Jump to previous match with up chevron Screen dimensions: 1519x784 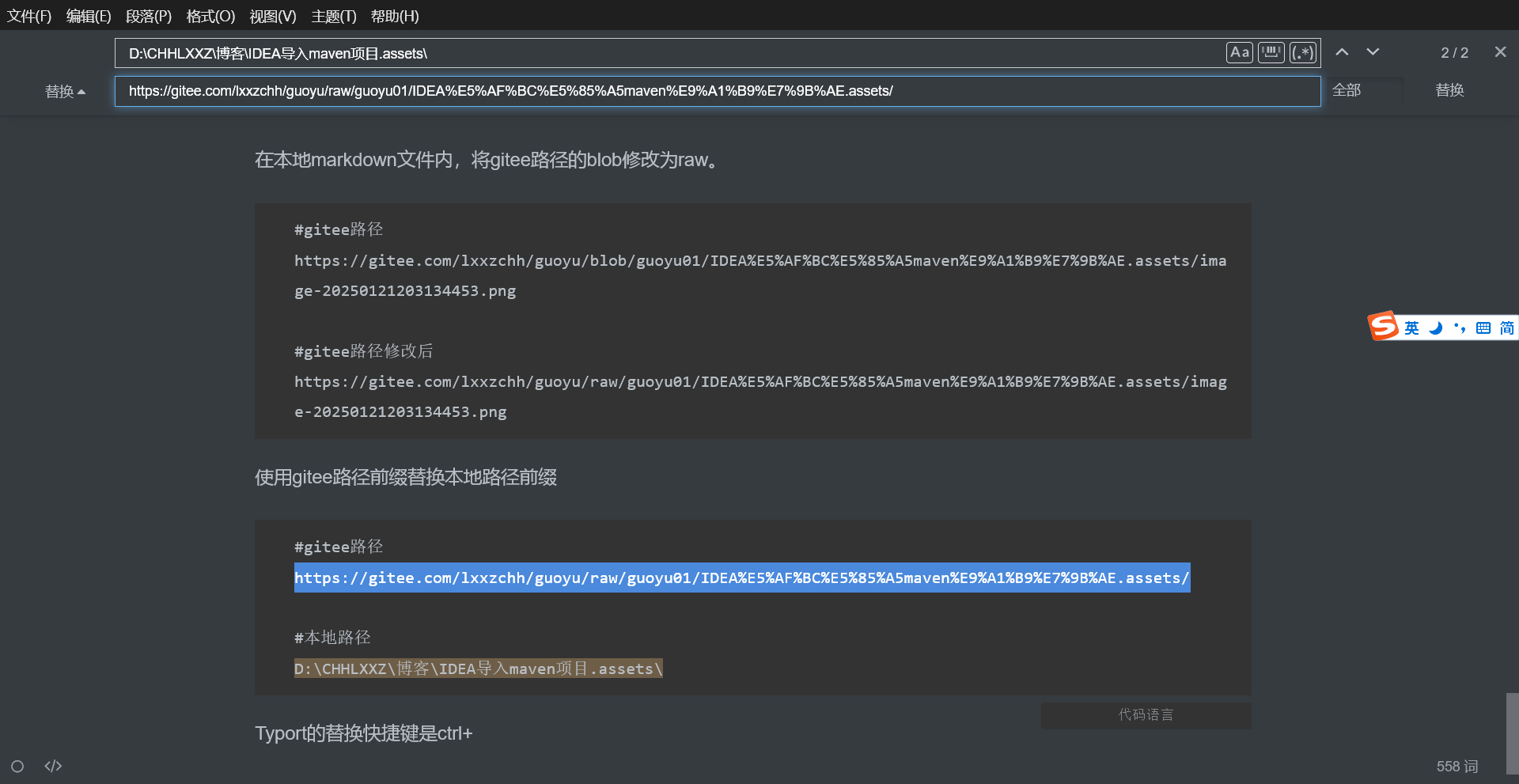[1342, 51]
